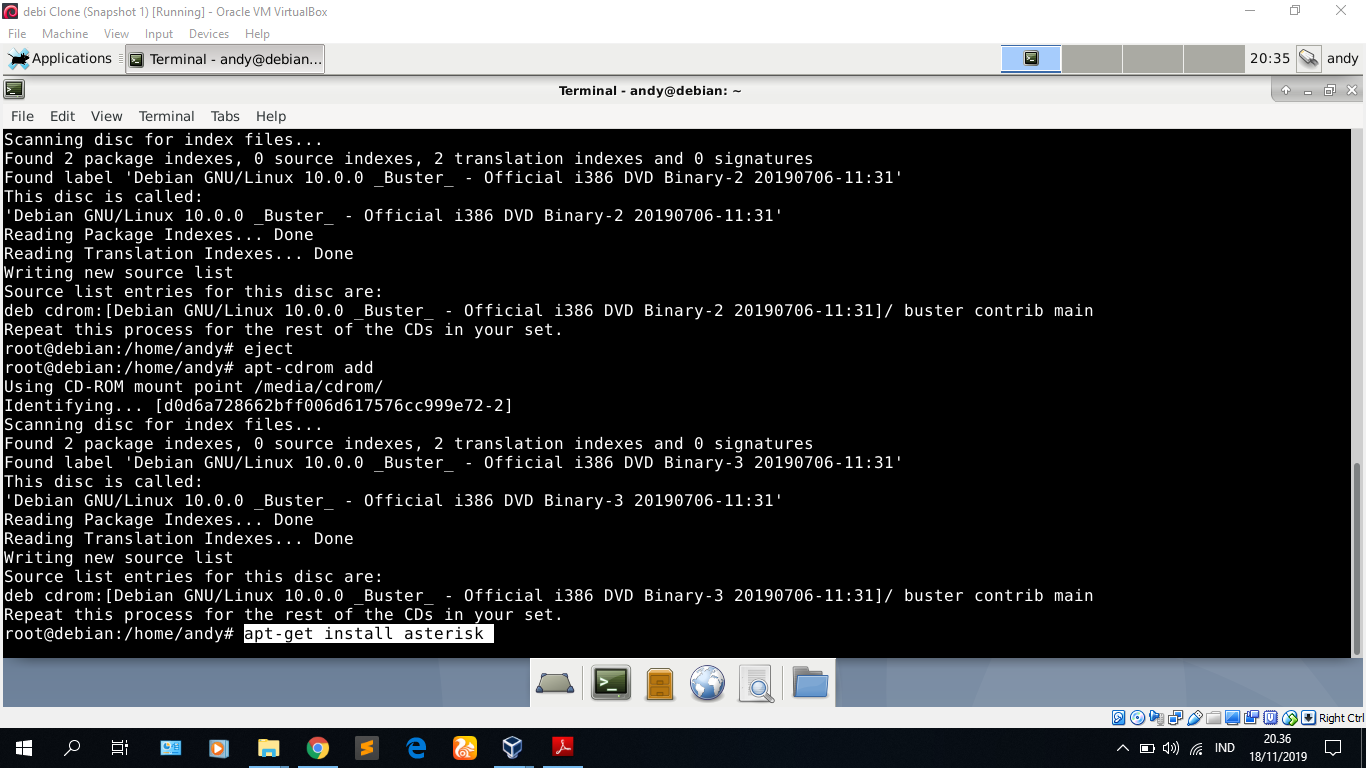Open the Windows Action Center notifications icon
This screenshot has height=768, width=1366.
click(1333, 748)
